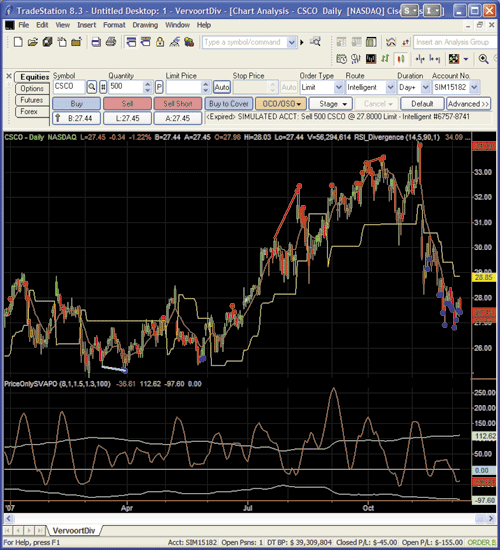This screenshot has height=550, width=500.
Task: Click the padlock lock icon in toolbar
Action: click(160, 42)
